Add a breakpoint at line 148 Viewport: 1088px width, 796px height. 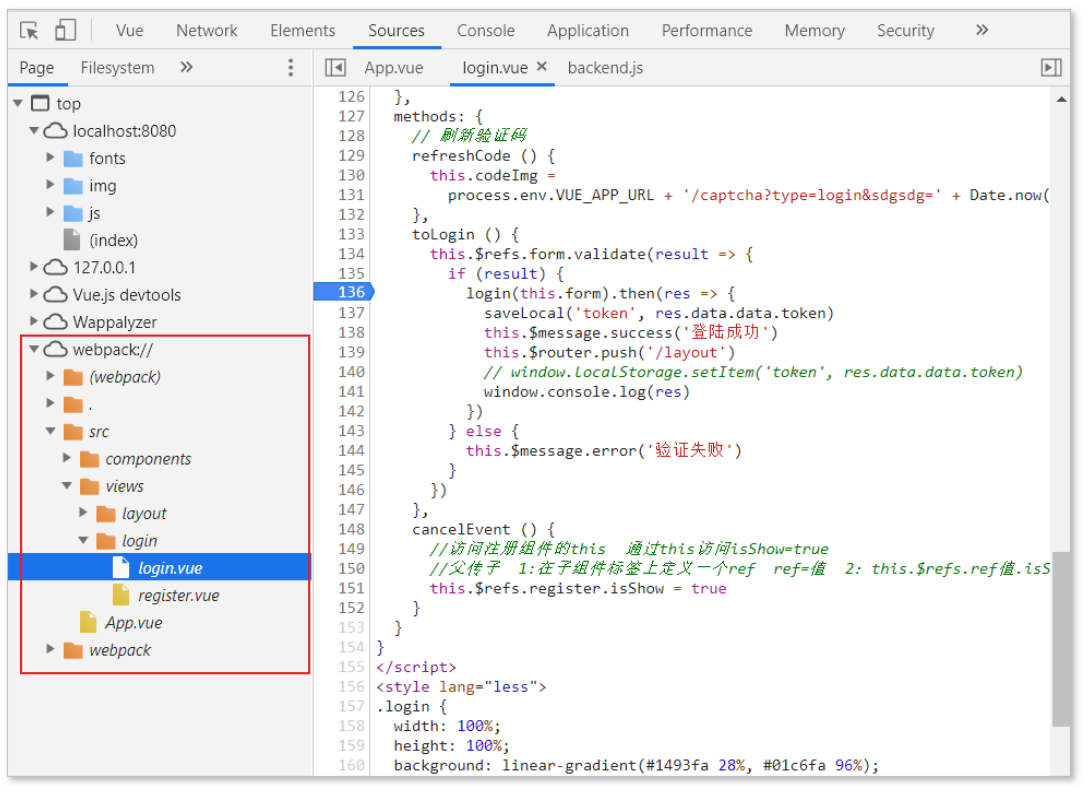(351, 529)
